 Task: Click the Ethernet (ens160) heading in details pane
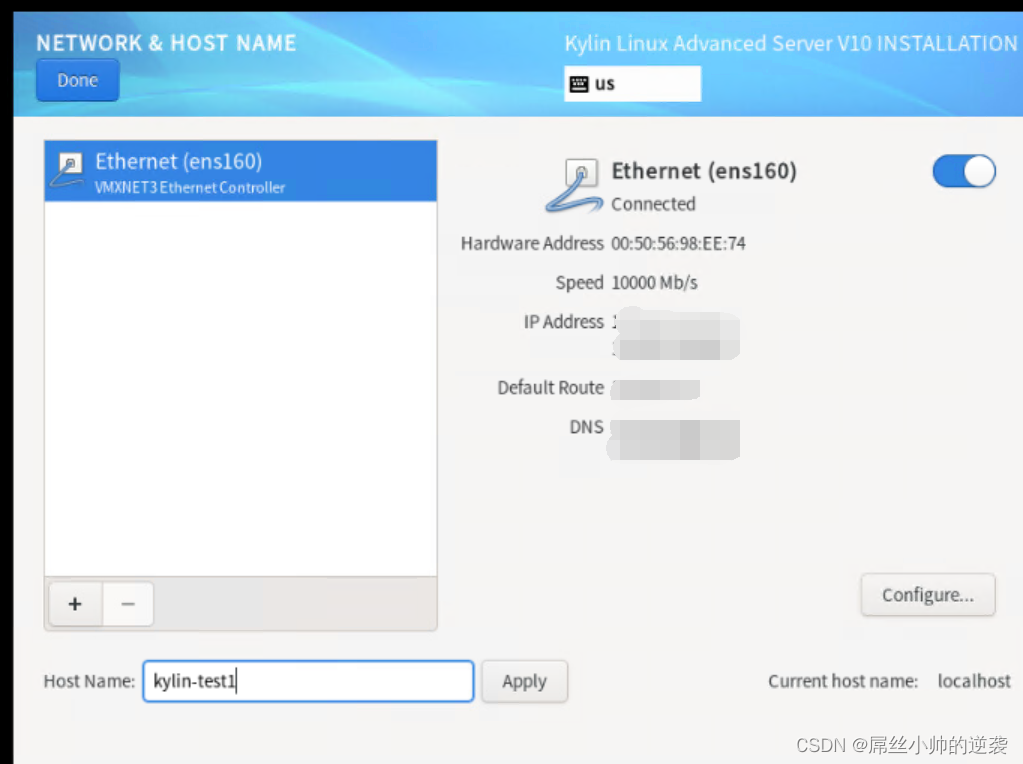(x=704, y=171)
